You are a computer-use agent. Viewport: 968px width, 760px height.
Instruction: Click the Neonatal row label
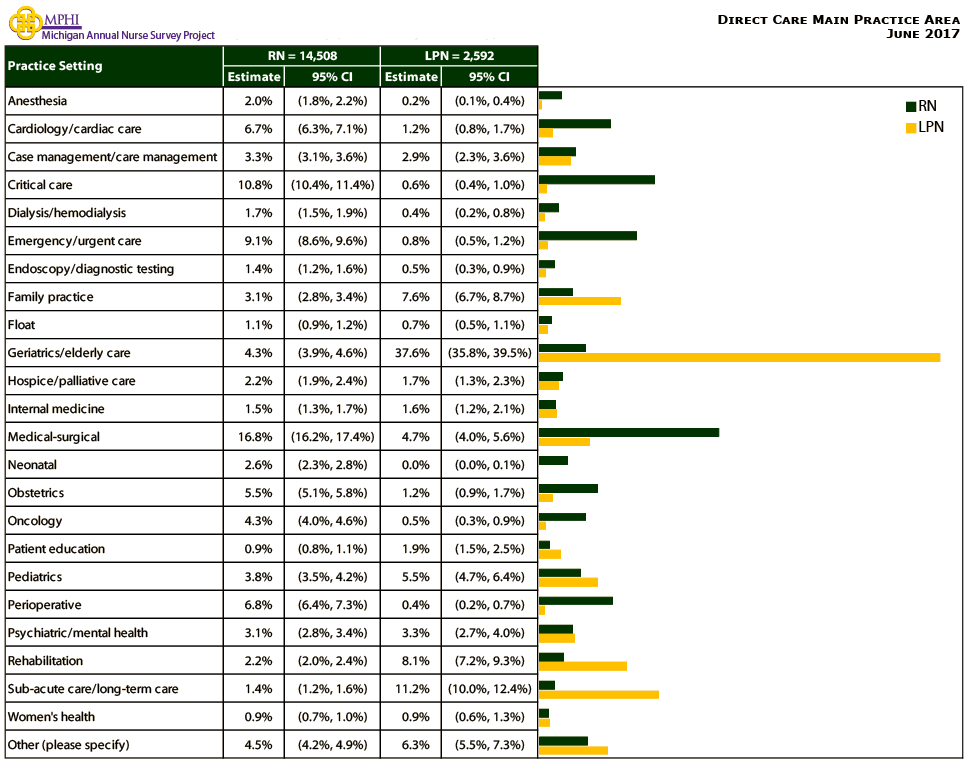click(32, 465)
